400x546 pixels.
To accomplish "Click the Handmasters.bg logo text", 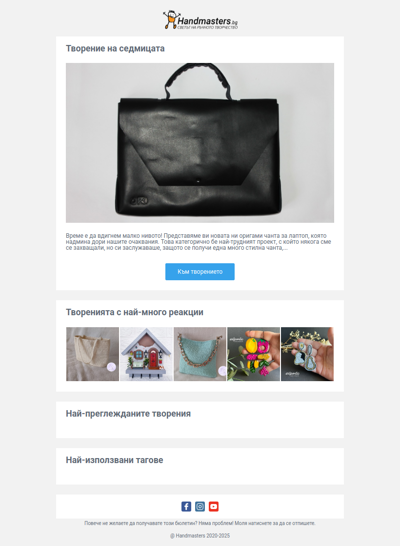I will [x=207, y=21].
